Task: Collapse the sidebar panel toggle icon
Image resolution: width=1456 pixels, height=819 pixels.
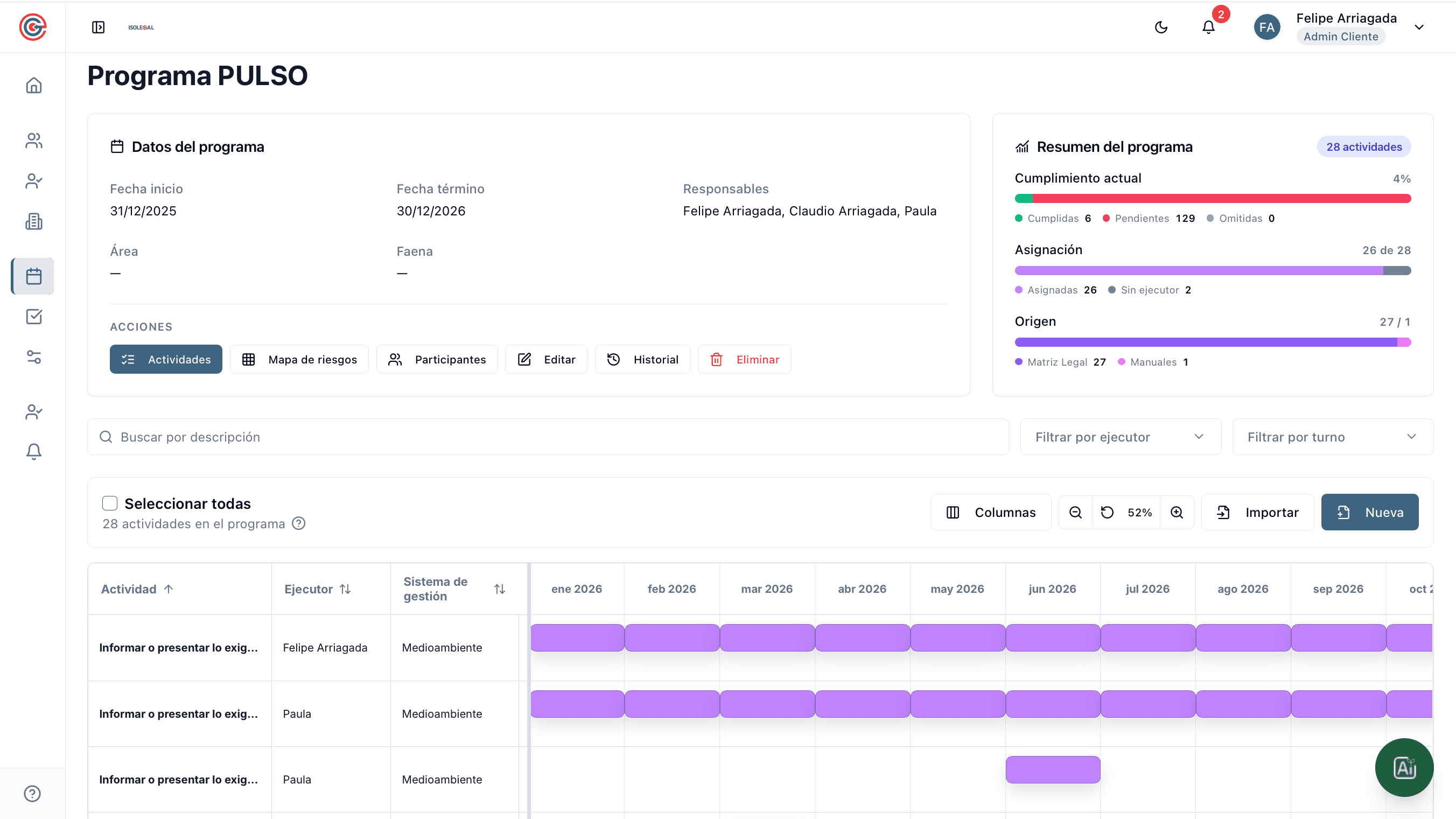Action: point(99,27)
